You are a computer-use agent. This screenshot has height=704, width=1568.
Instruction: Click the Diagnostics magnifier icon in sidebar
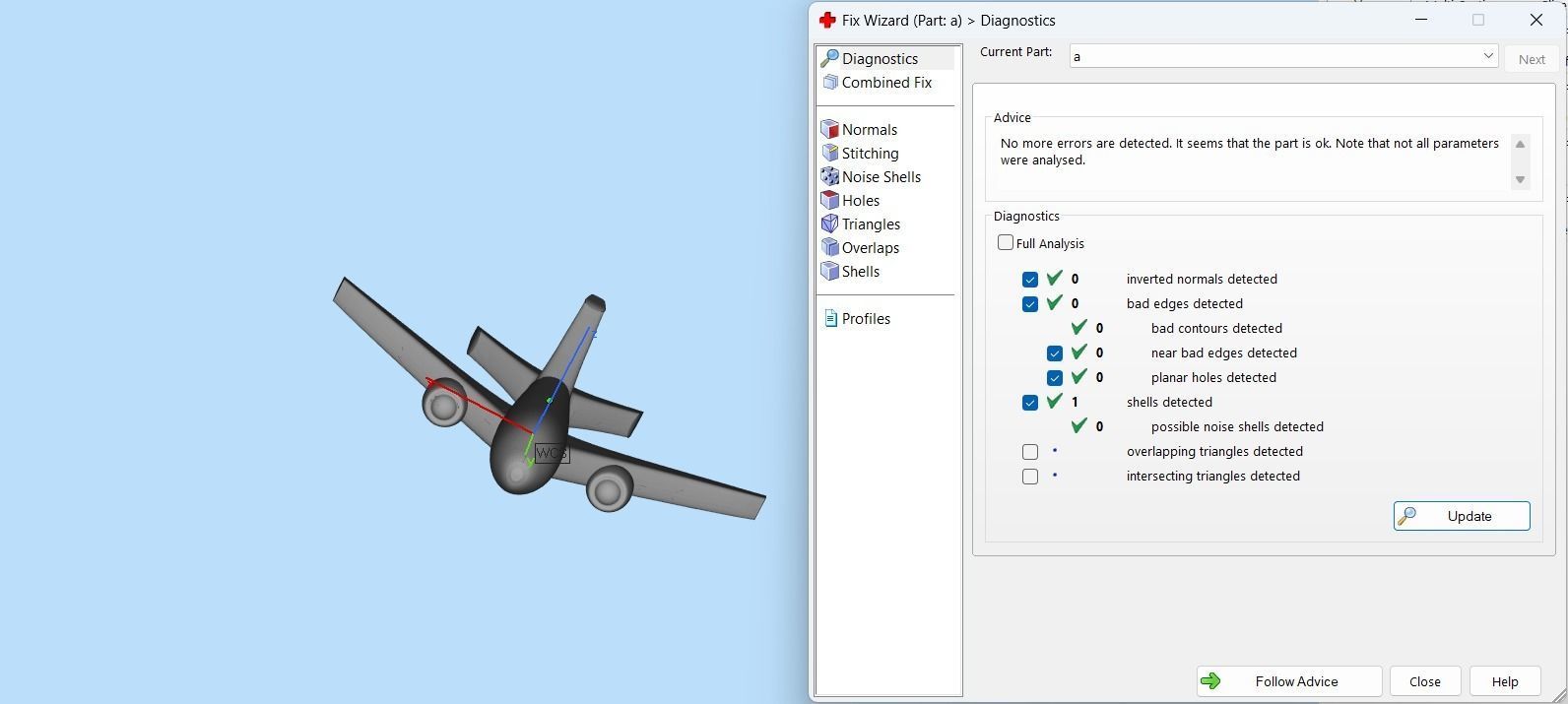[x=830, y=59]
